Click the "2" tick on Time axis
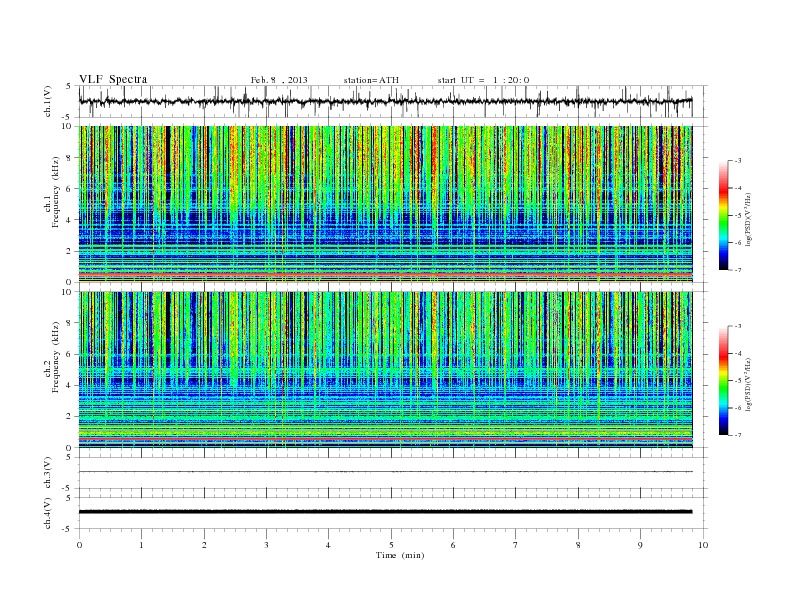 pyautogui.click(x=204, y=545)
